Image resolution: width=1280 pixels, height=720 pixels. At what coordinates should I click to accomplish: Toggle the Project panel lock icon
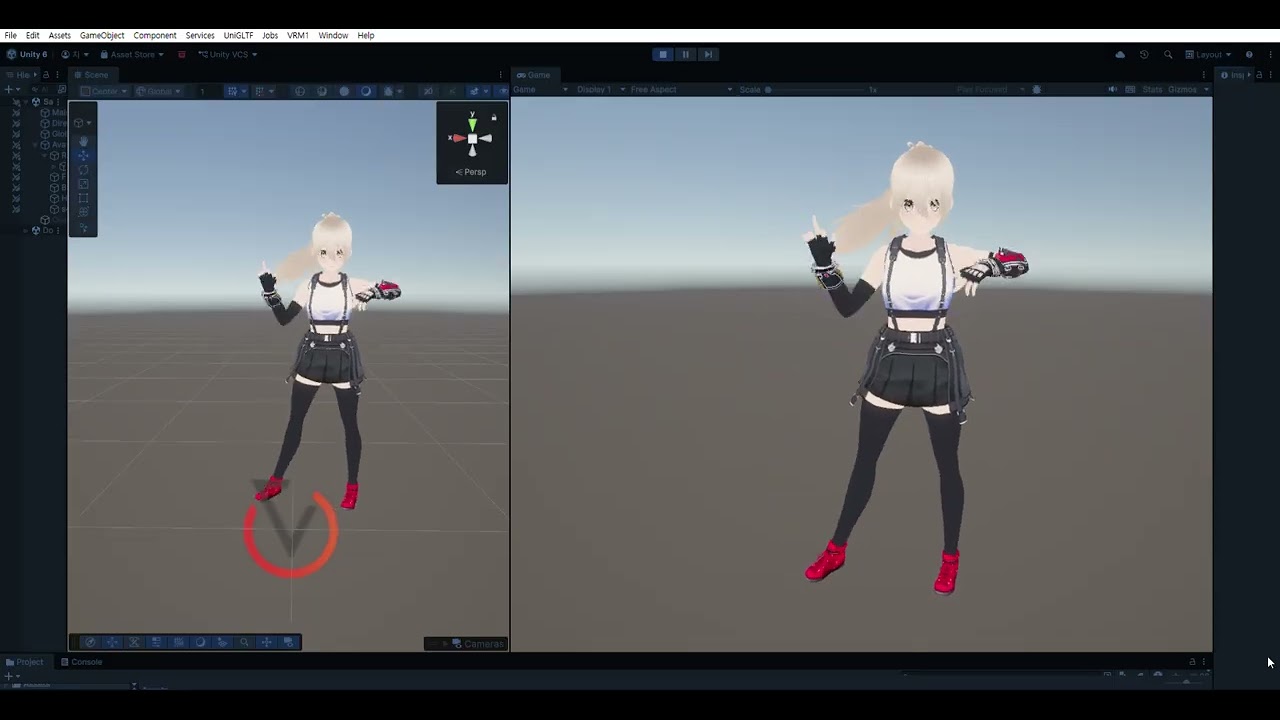pos(1192,662)
